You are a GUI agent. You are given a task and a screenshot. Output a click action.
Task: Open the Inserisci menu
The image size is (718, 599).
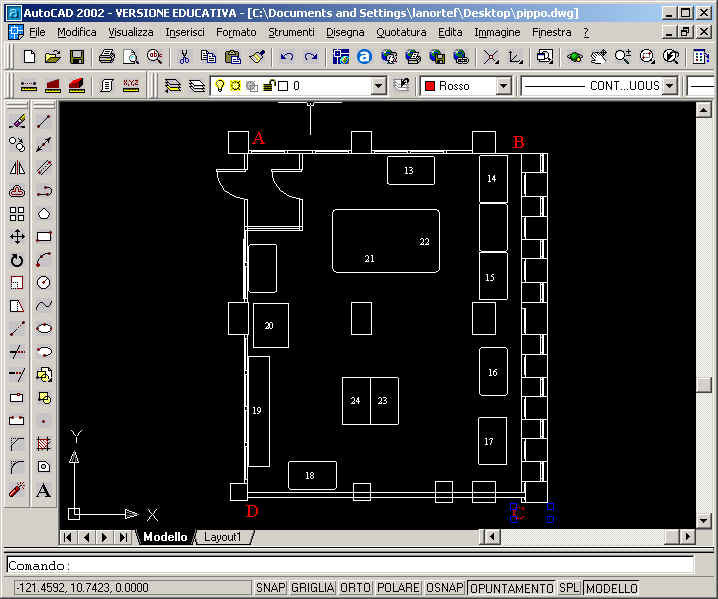point(185,33)
